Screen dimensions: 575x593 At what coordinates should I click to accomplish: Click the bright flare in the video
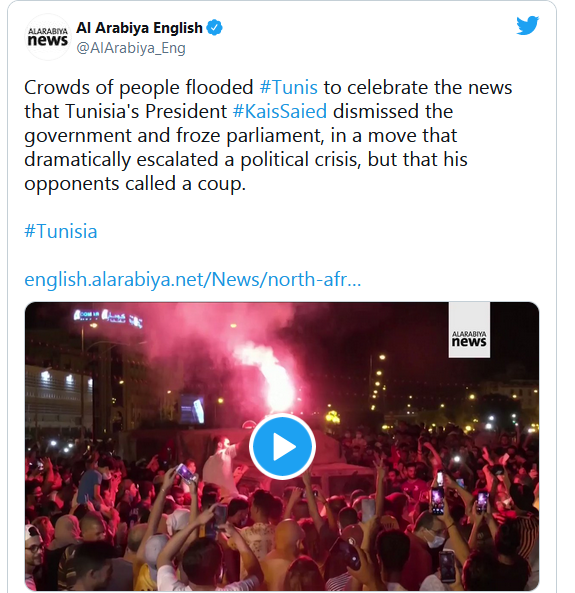click(278, 380)
